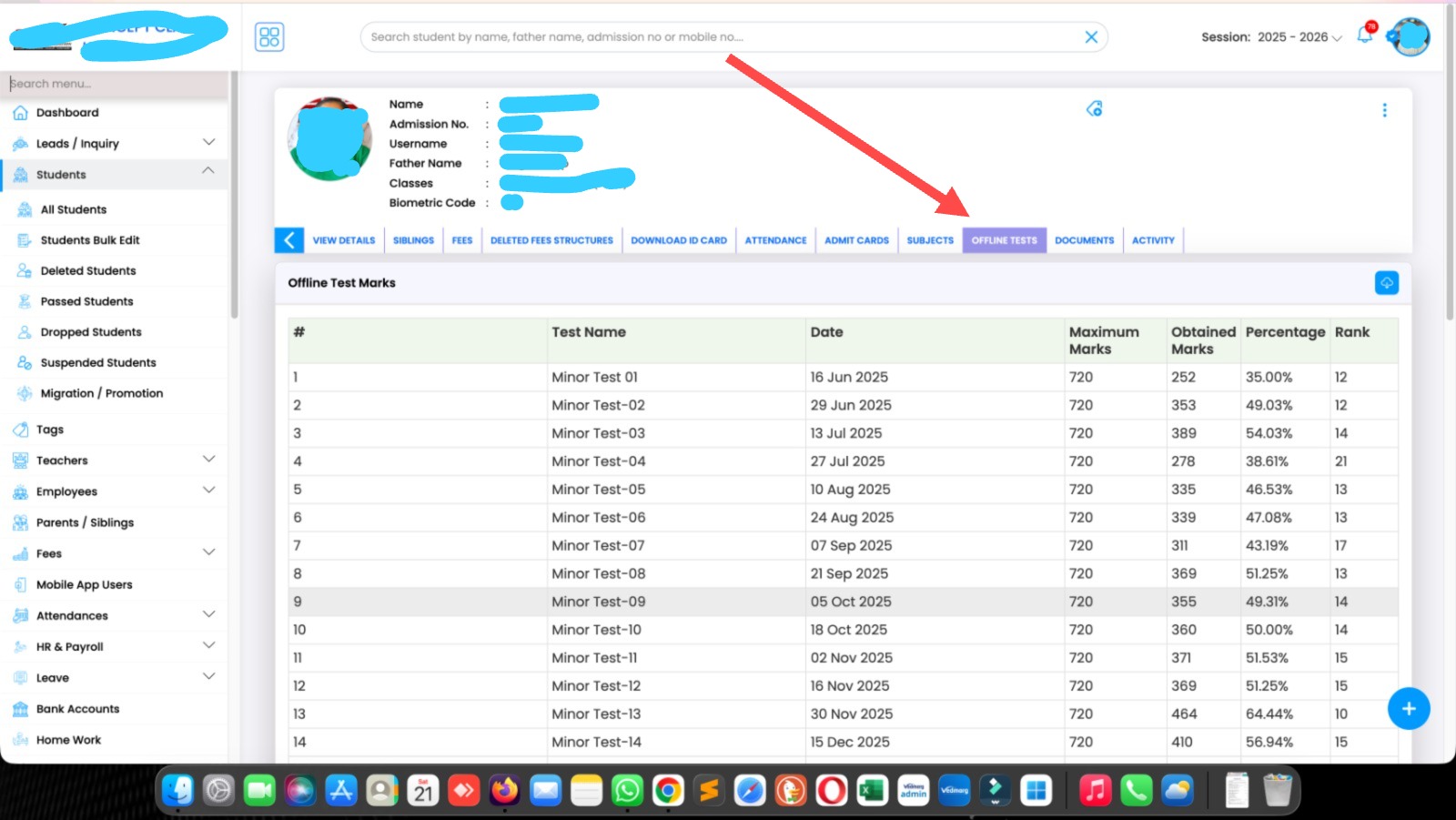
Task: Switch to the Attendance tab
Action: (775, 240)
